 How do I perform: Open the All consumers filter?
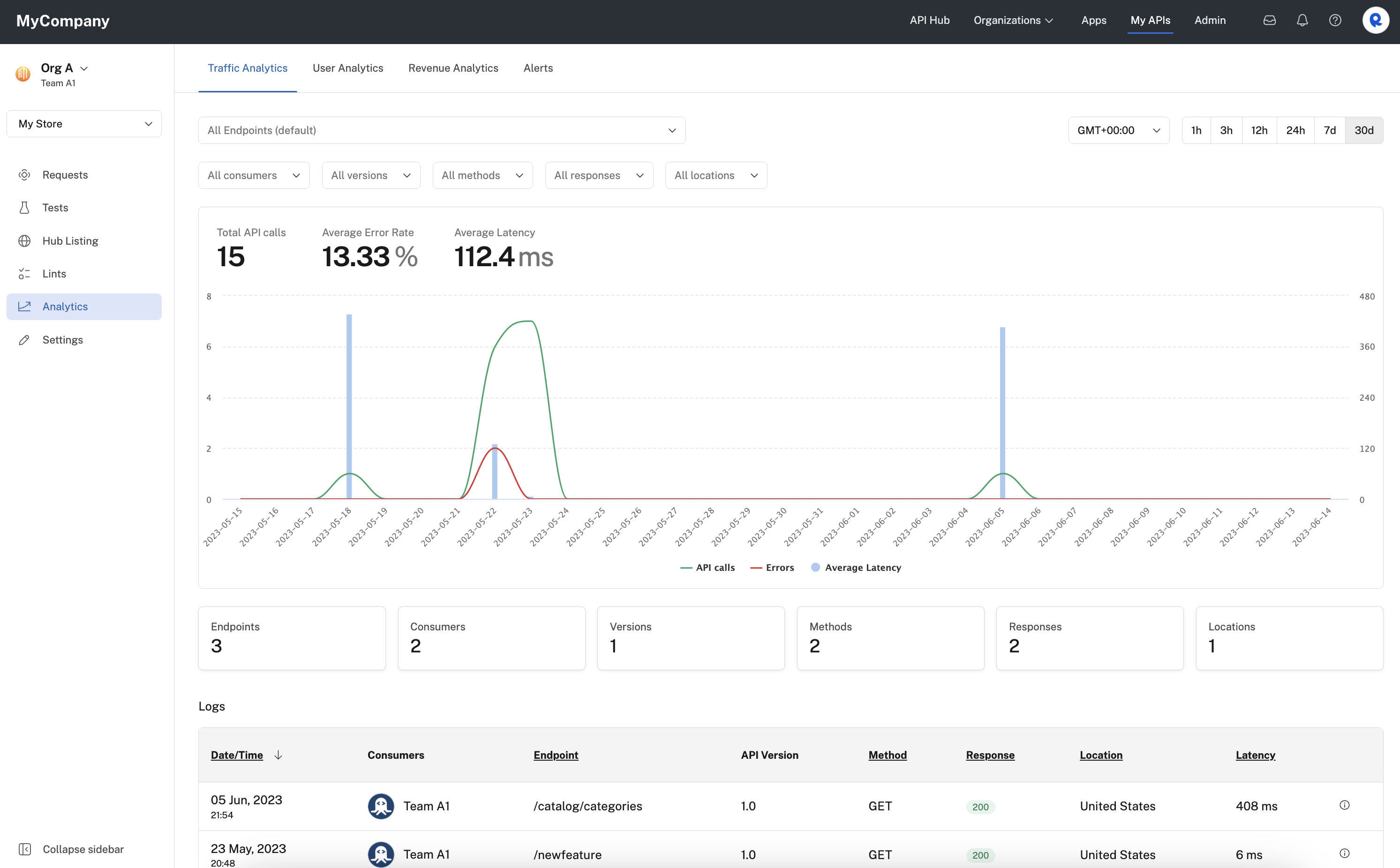pyautogui.click(x=254, y=175)
